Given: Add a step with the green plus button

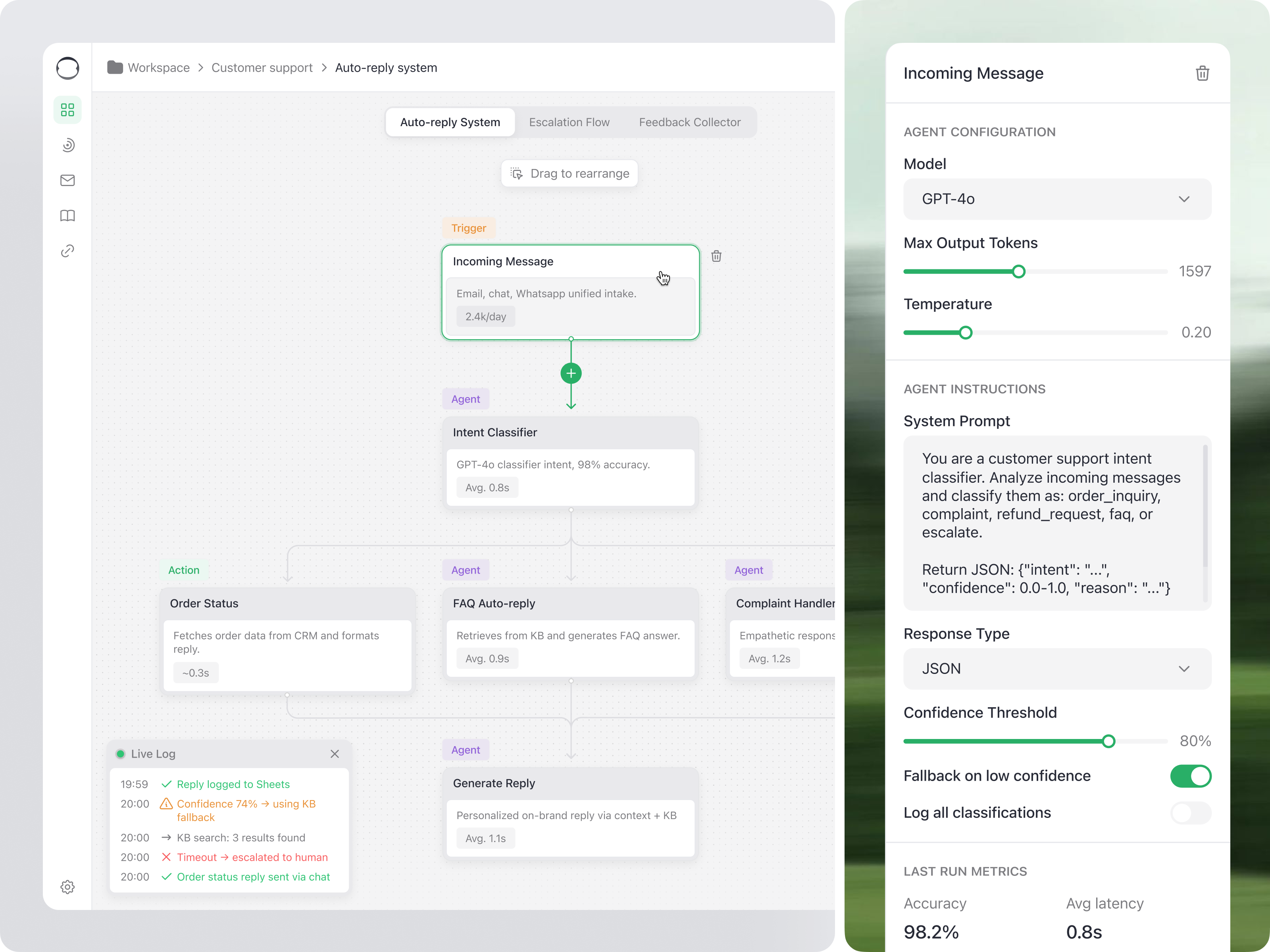Looking at the screenshot, I should (x=571, y=374).
